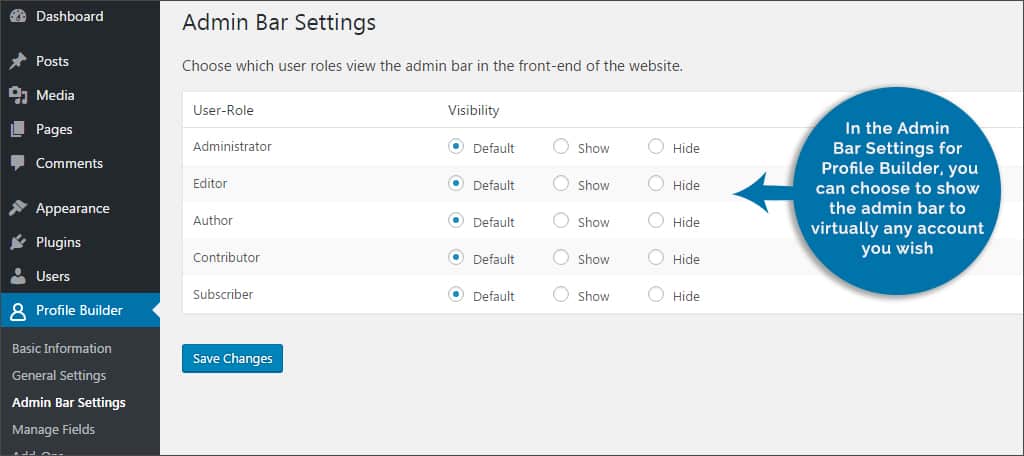Select Default for Subscriber role
Screen dimensions: 1024x456
[x=456, y=295]
